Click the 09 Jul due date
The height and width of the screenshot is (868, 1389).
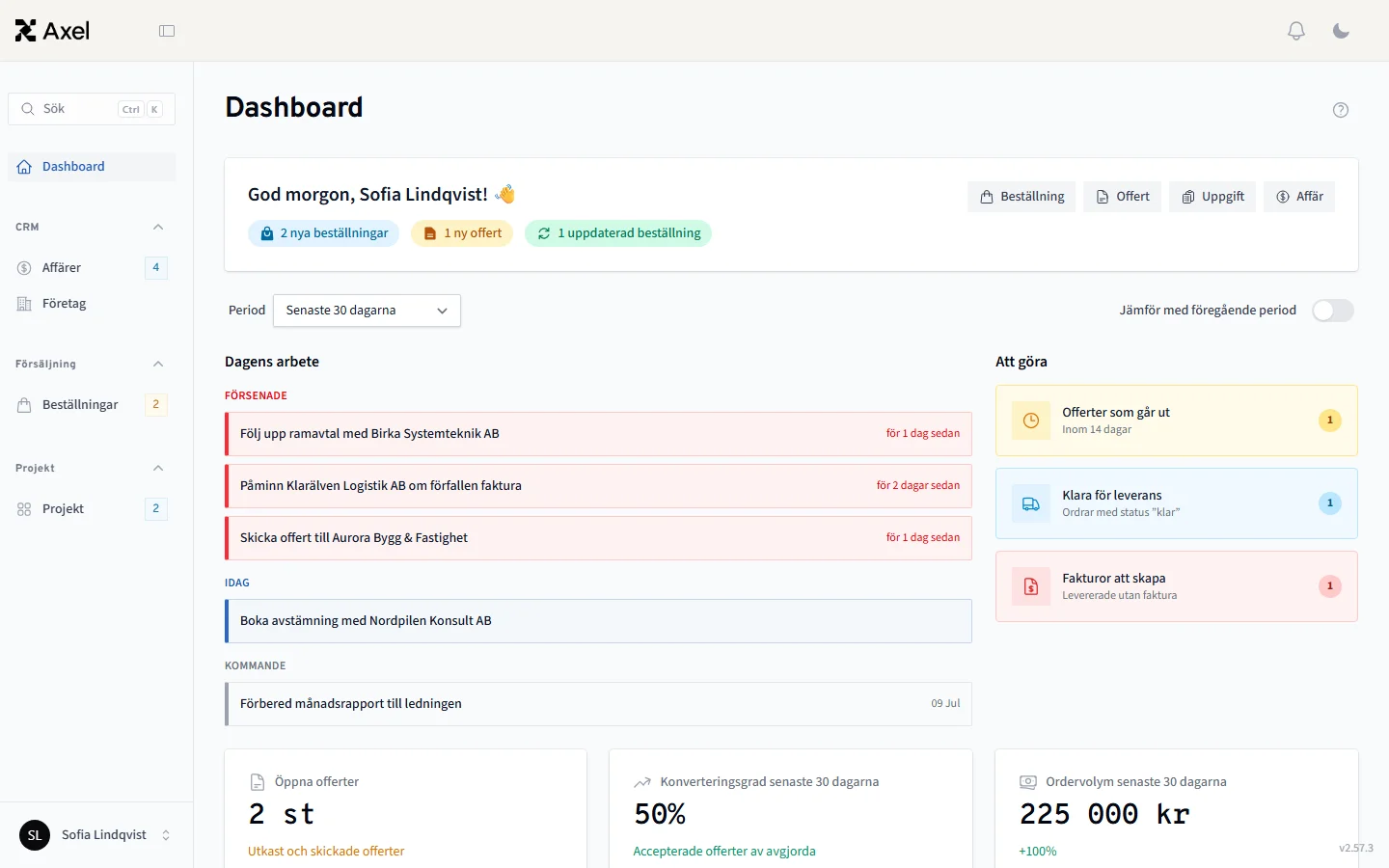click(945, 704)
